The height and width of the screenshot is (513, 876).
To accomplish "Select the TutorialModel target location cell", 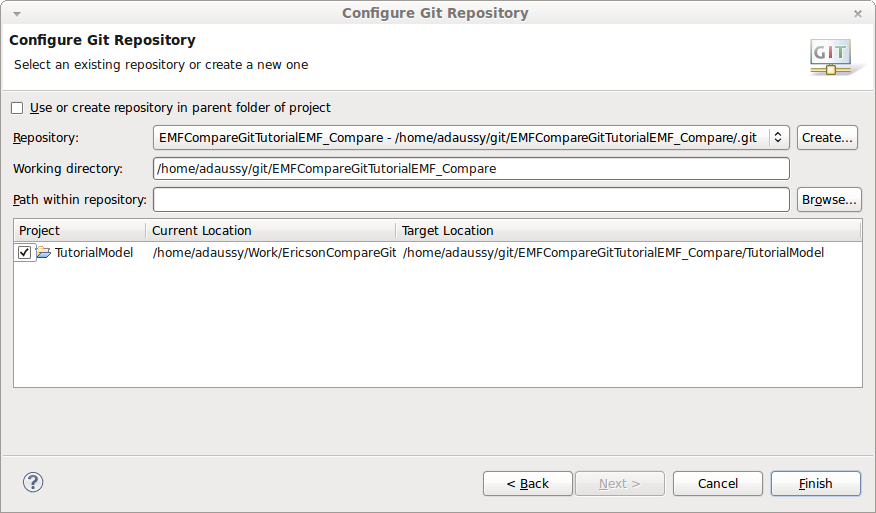I will 613,253.
